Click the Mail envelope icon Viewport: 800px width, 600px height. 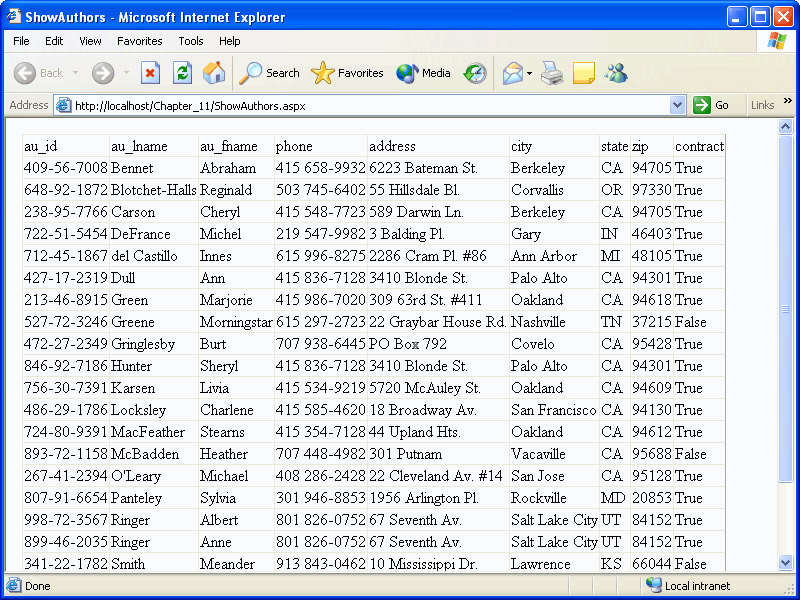coord(512,73)
